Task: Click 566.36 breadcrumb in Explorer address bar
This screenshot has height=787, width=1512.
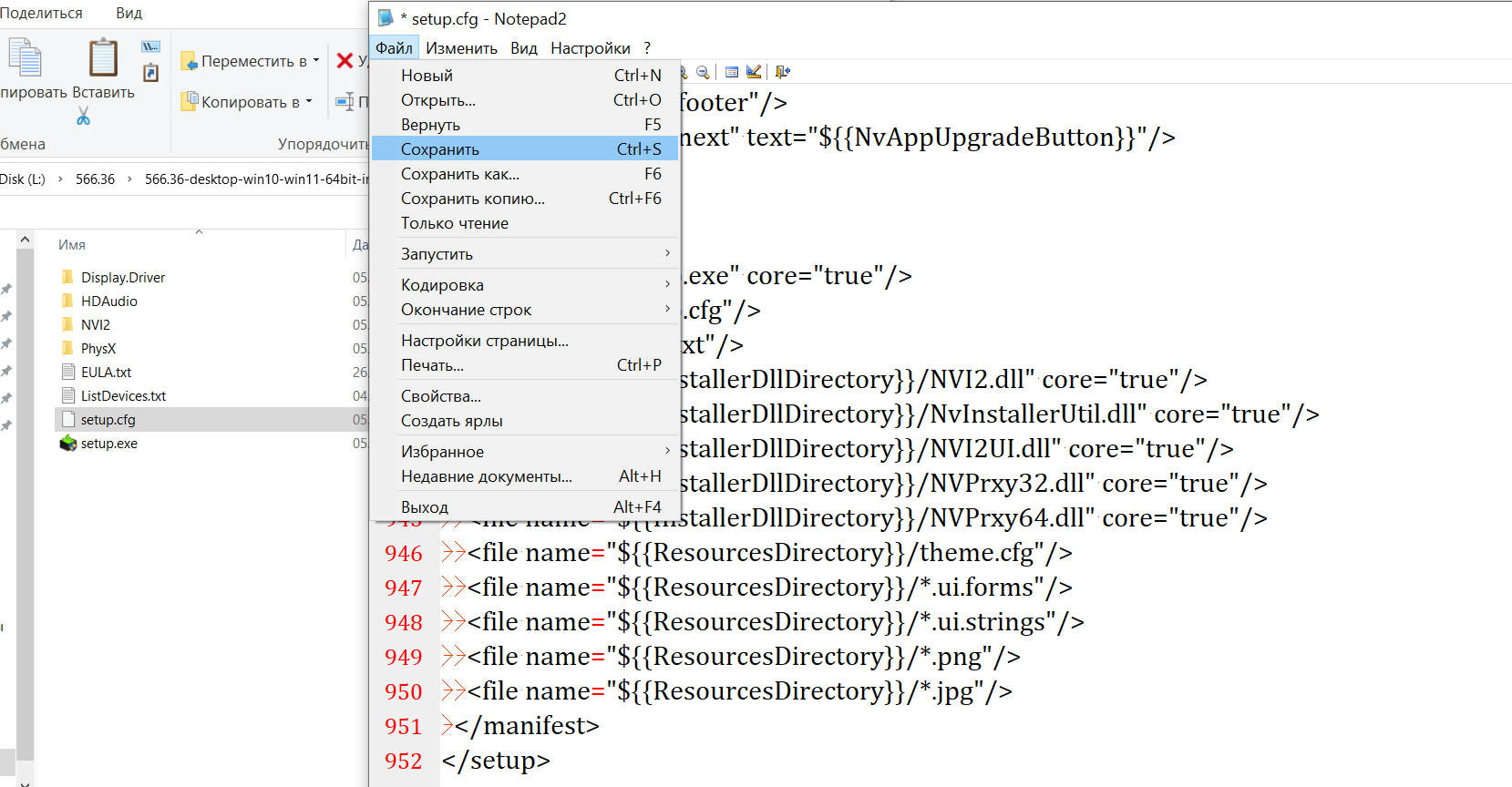Action: pyautogui.click(x=95, y=179)
